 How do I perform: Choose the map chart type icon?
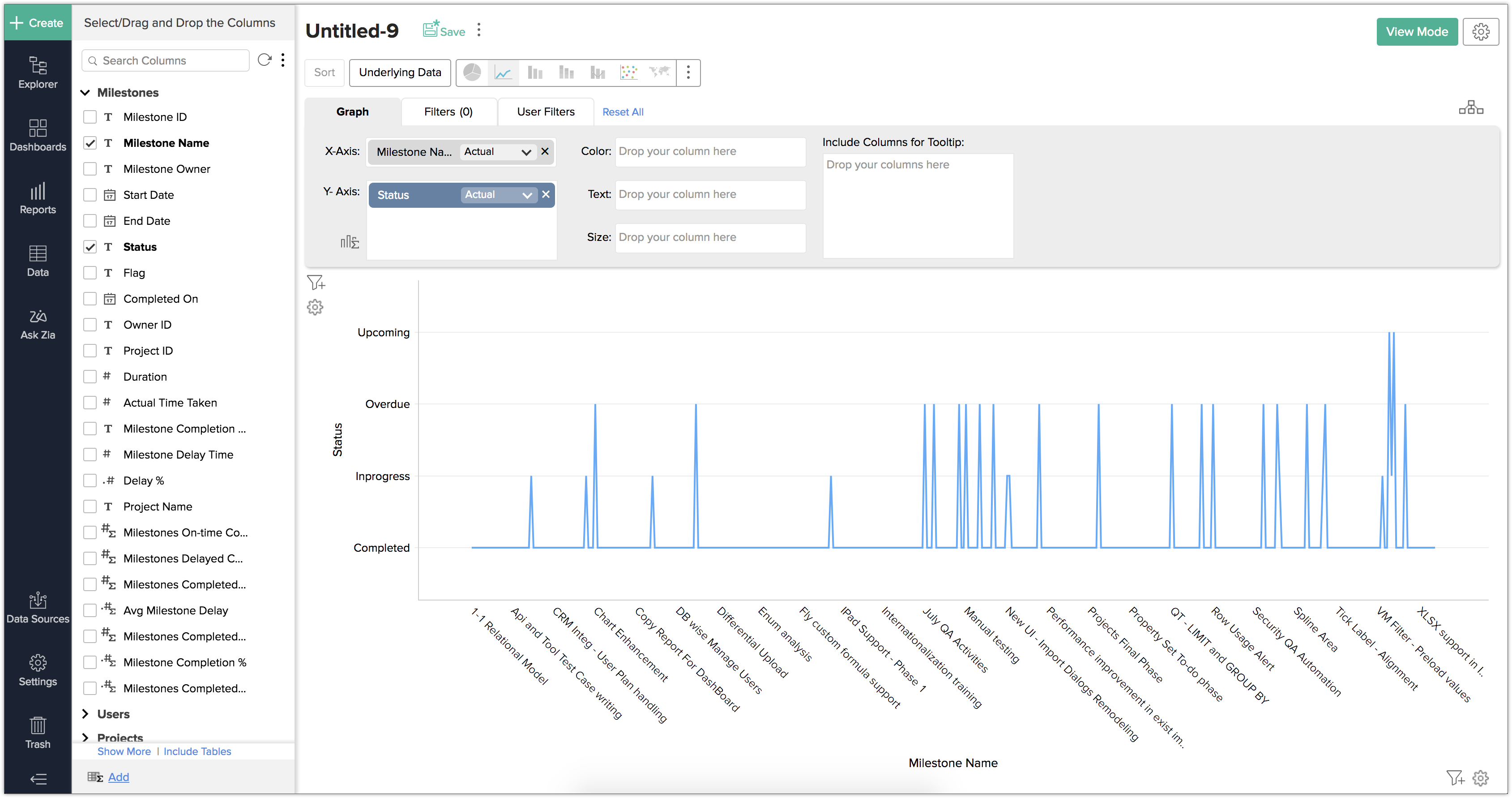pos(659,72)
